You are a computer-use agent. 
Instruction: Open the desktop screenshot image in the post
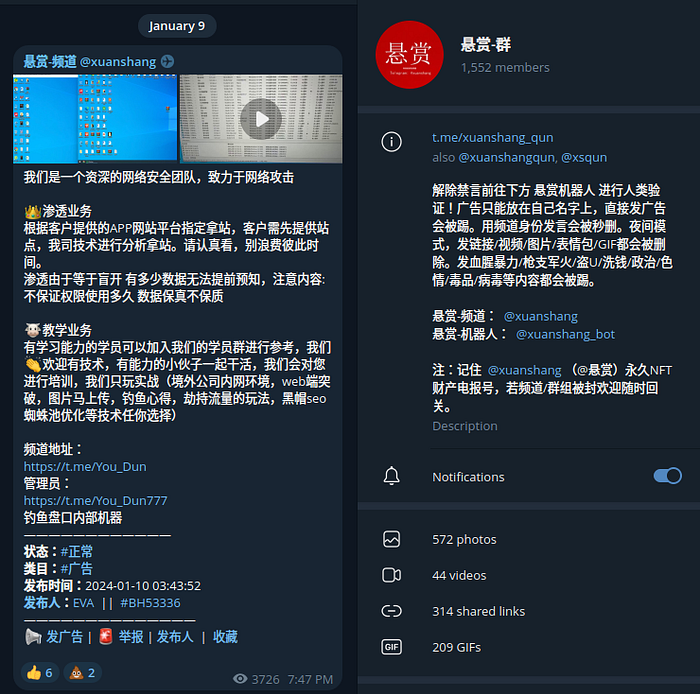[x=95, y=119]
